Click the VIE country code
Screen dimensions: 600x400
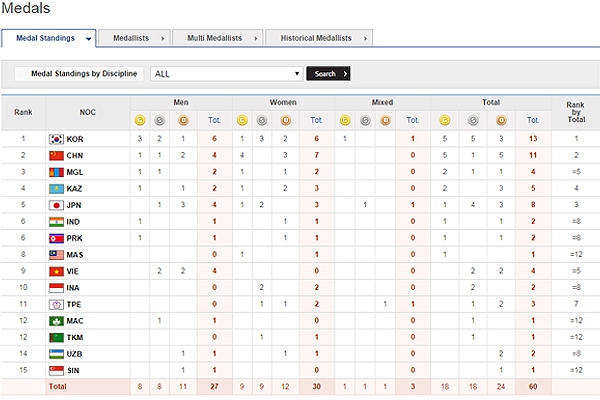(x=73, y=271)
